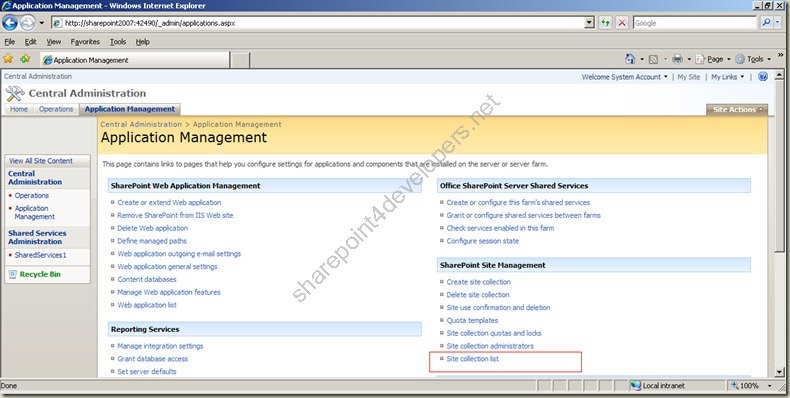790x398 pixels.
Task: Expand the Site Actions menu
Action: pos(737,109)
